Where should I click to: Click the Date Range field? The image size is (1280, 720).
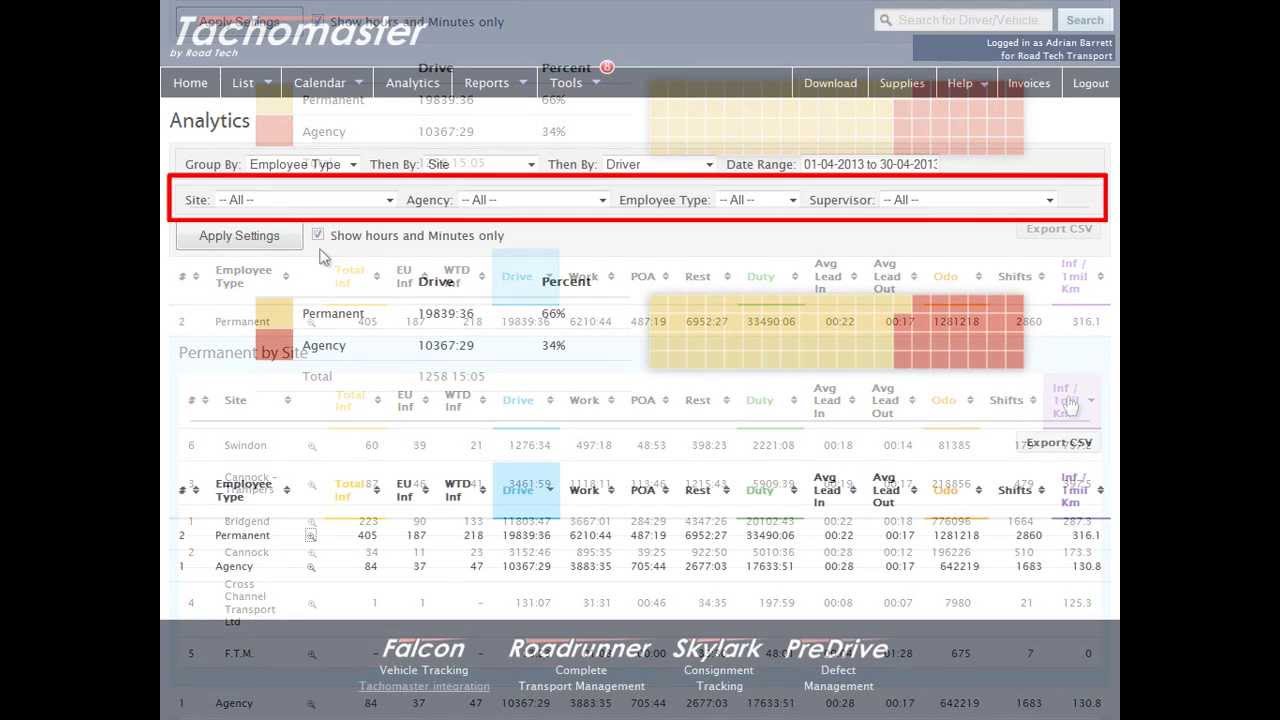pos(870,164)
